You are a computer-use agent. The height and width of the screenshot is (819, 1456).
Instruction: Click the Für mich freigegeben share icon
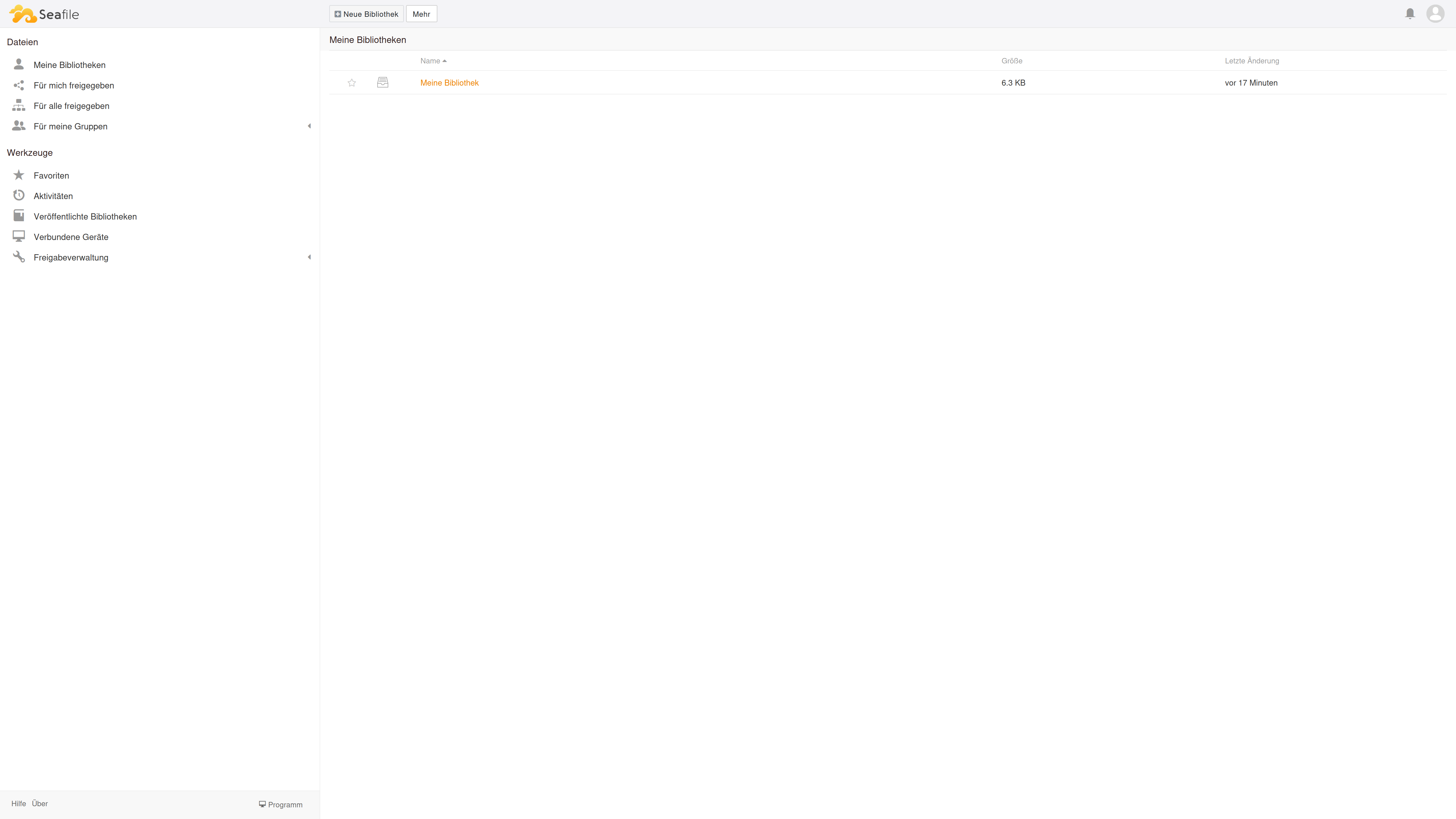[x=19, y=85]
